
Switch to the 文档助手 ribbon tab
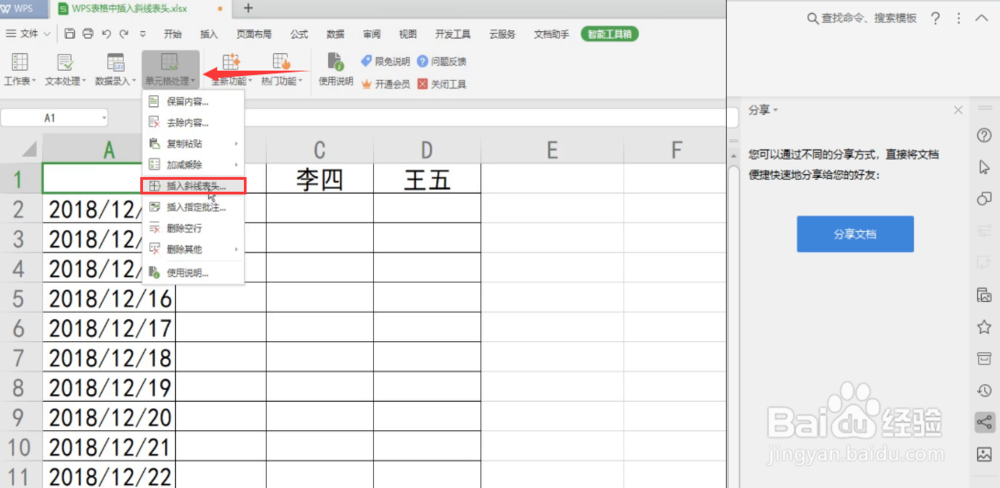[x=552, y=34]
